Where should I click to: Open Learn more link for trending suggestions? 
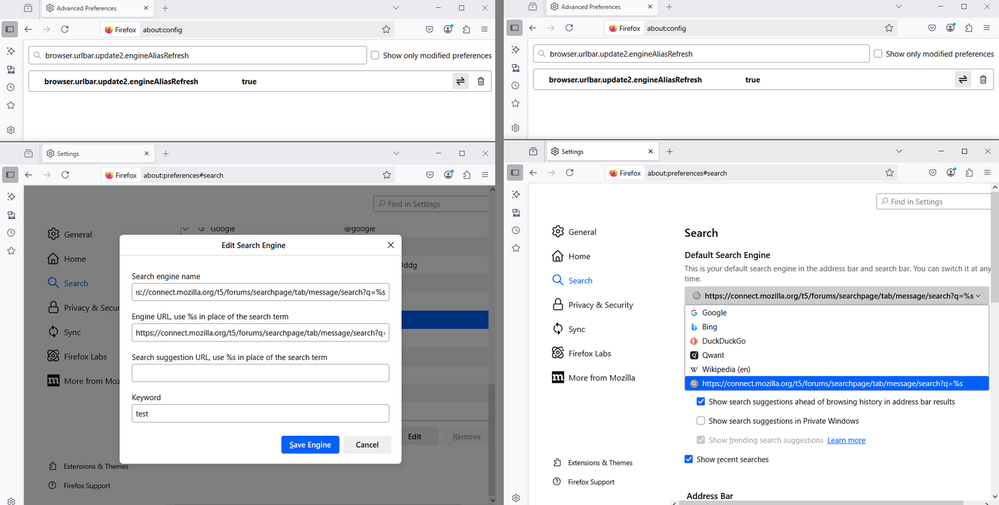click(846, 440)
